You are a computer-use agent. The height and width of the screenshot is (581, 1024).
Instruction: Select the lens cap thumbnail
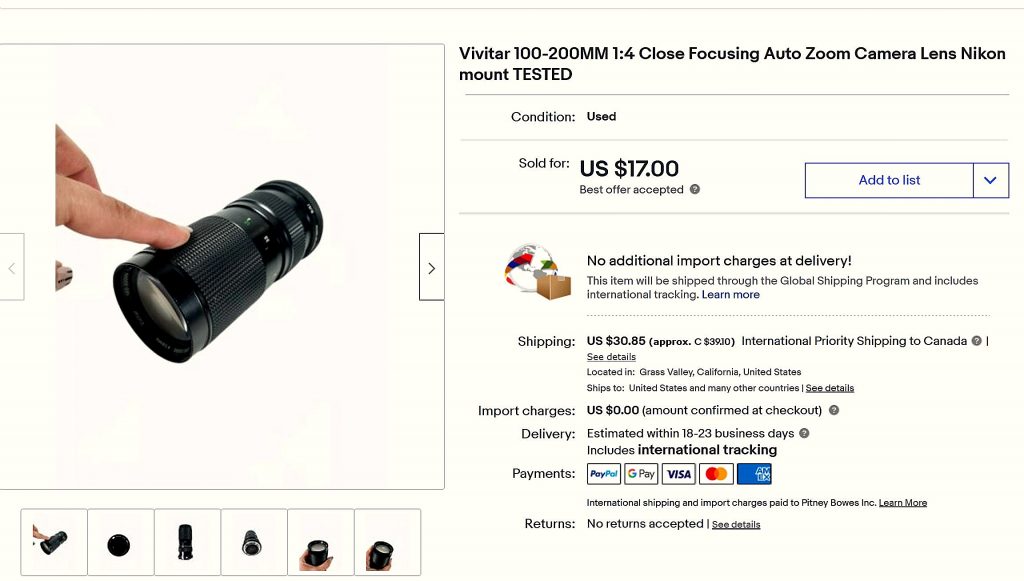120,543
